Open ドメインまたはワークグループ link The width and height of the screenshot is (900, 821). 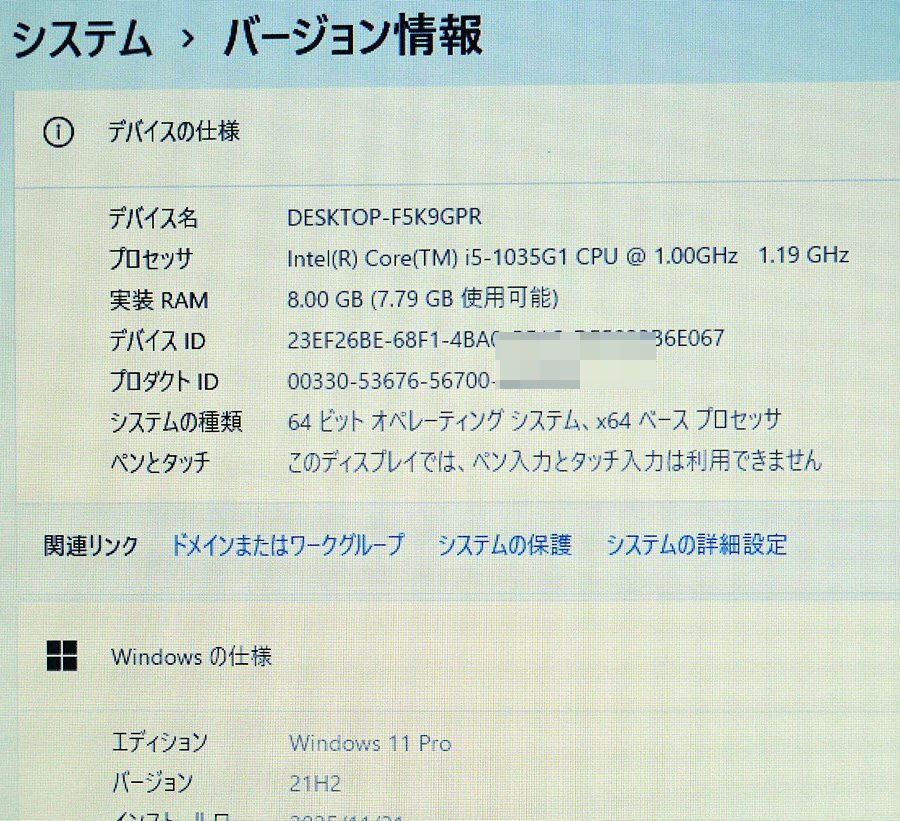[288, 545]
